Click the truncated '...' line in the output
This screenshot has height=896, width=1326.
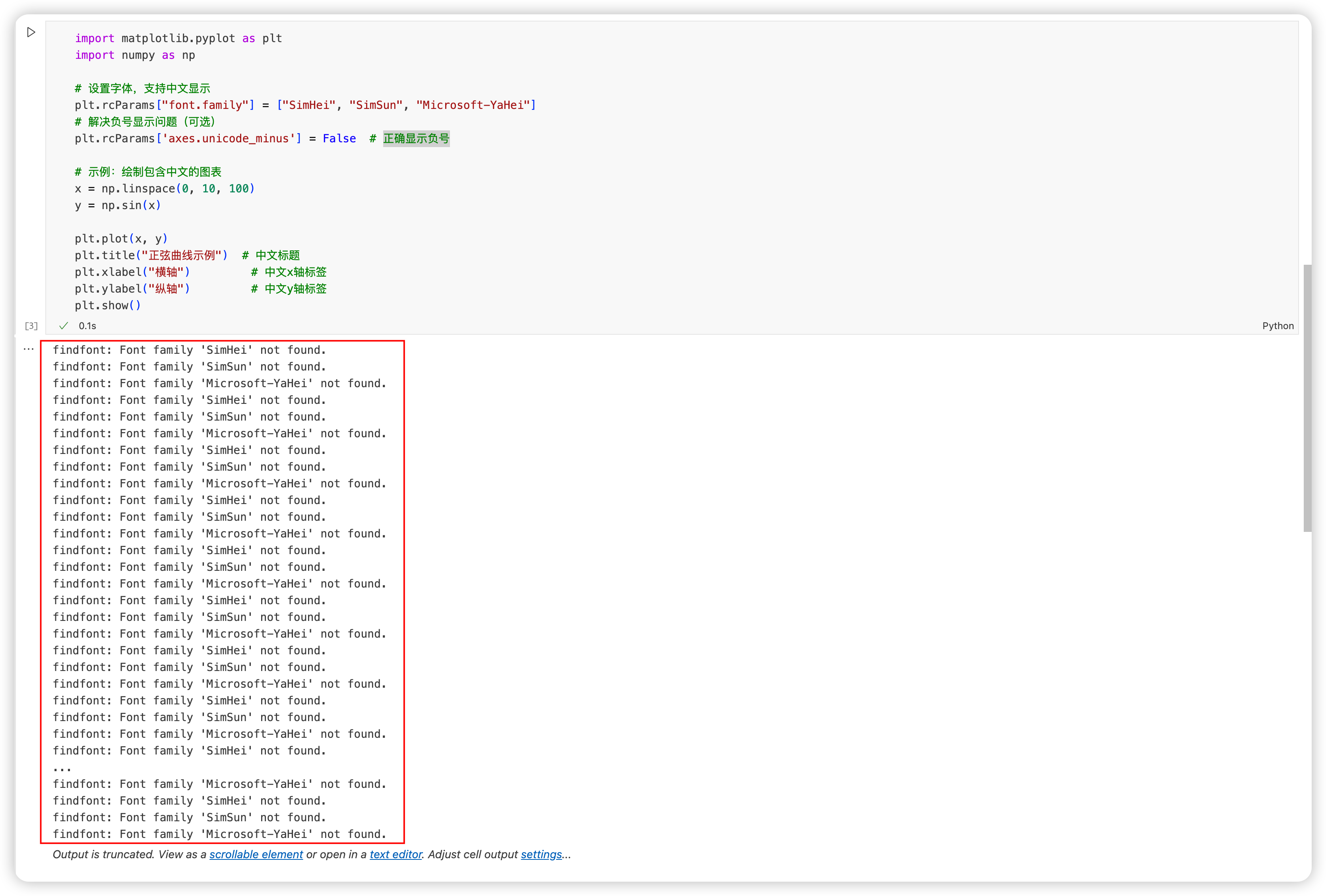point(62,768)
